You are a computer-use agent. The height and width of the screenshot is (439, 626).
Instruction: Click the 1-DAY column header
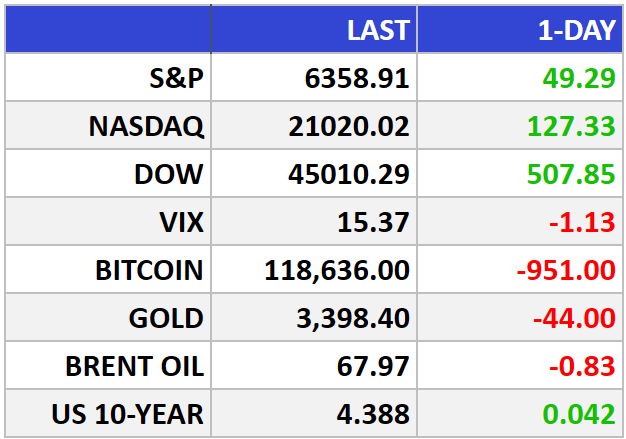[x=576, y=30]
